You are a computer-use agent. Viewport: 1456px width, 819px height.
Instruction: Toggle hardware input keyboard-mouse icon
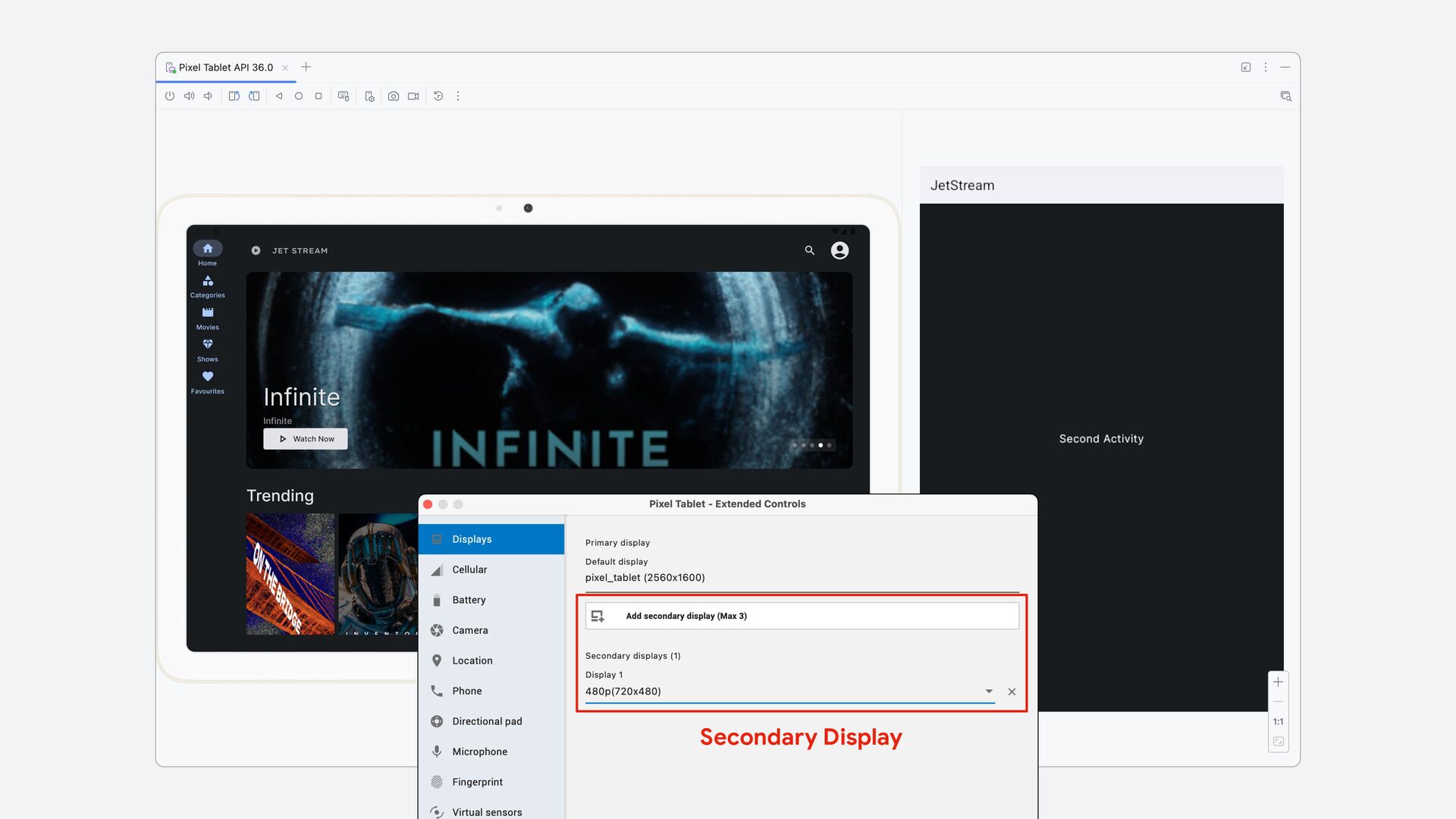[x=344, y=96]
